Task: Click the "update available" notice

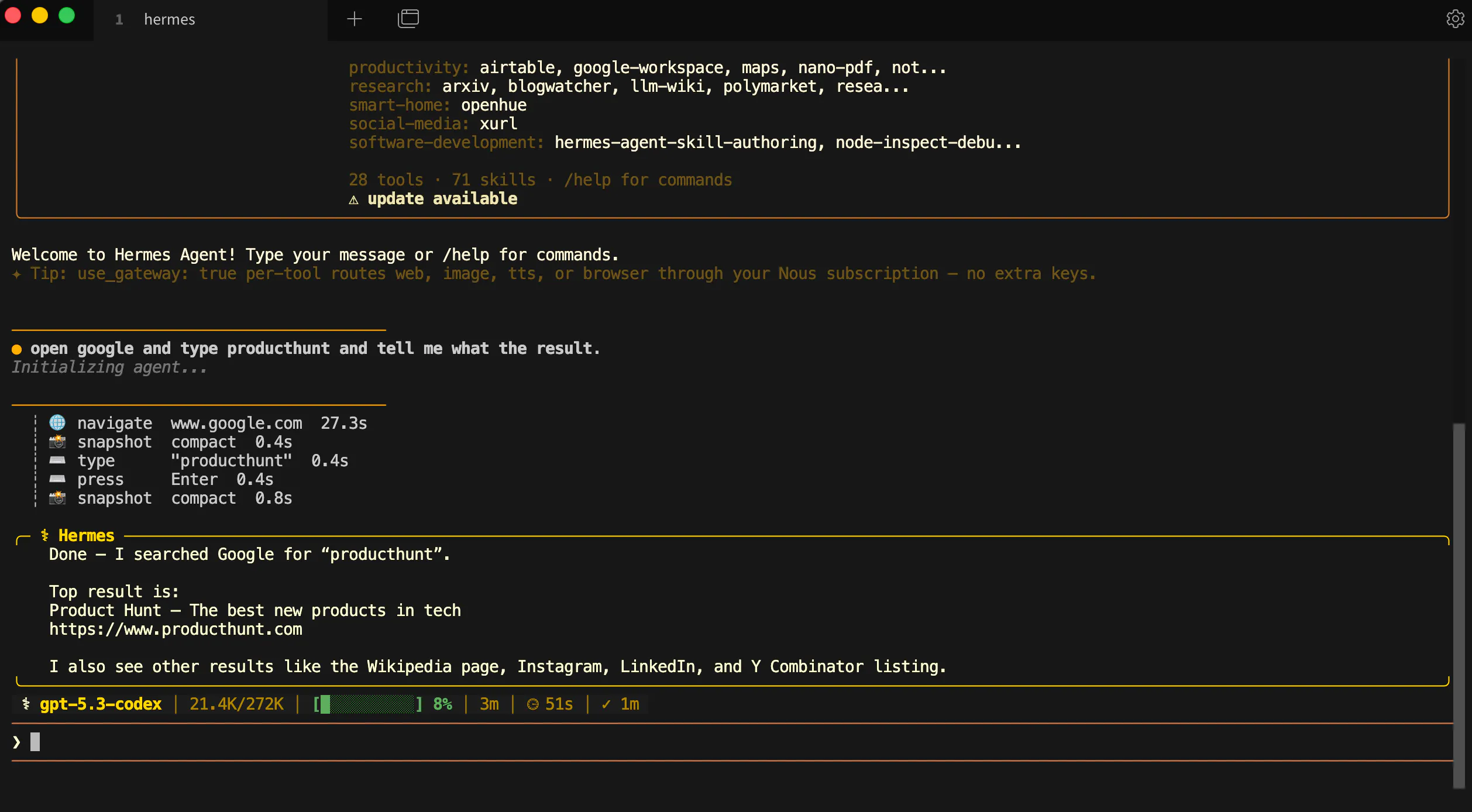Action: click(442, 198)
